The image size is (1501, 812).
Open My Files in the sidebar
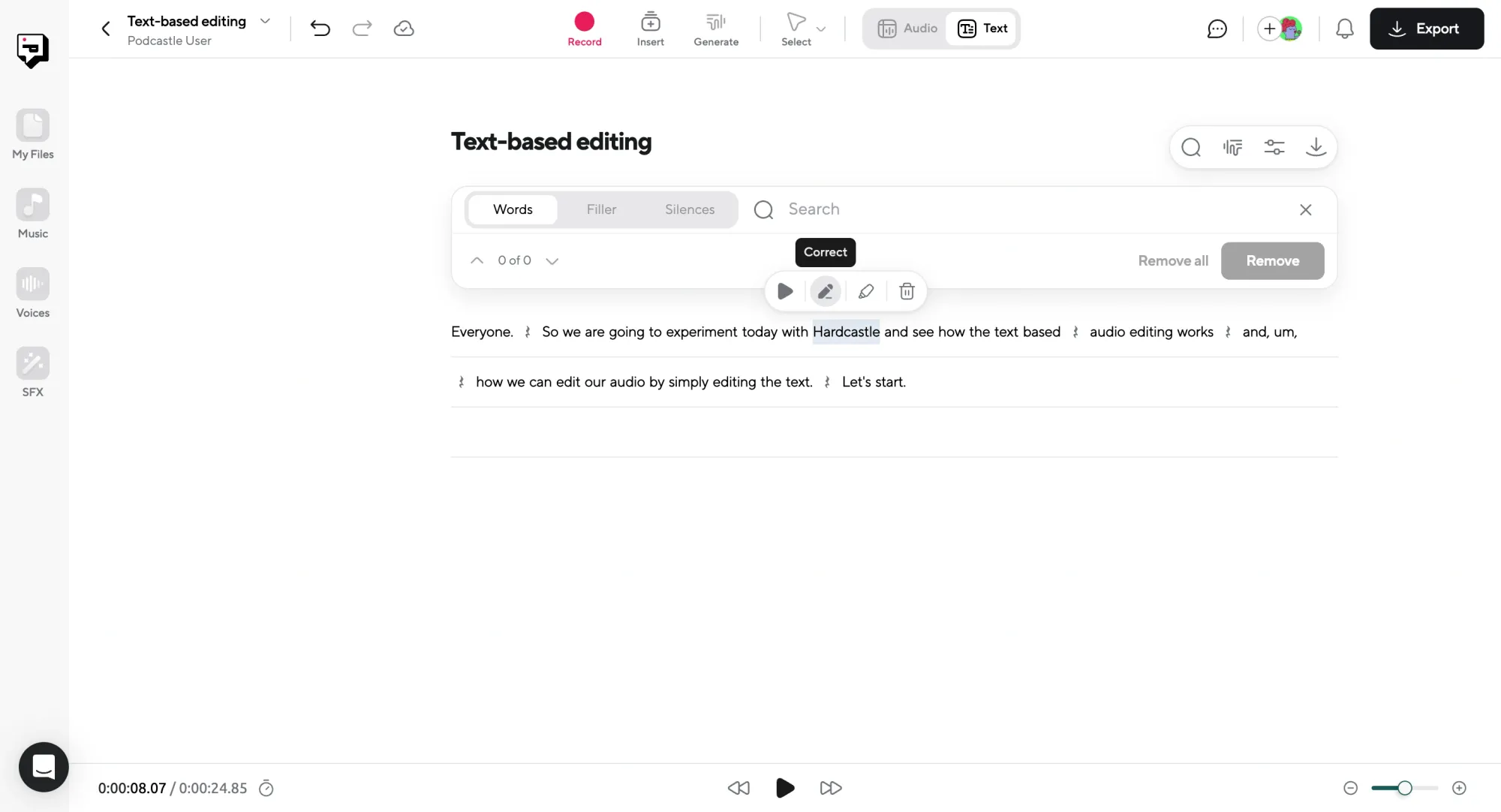[32, 134]
